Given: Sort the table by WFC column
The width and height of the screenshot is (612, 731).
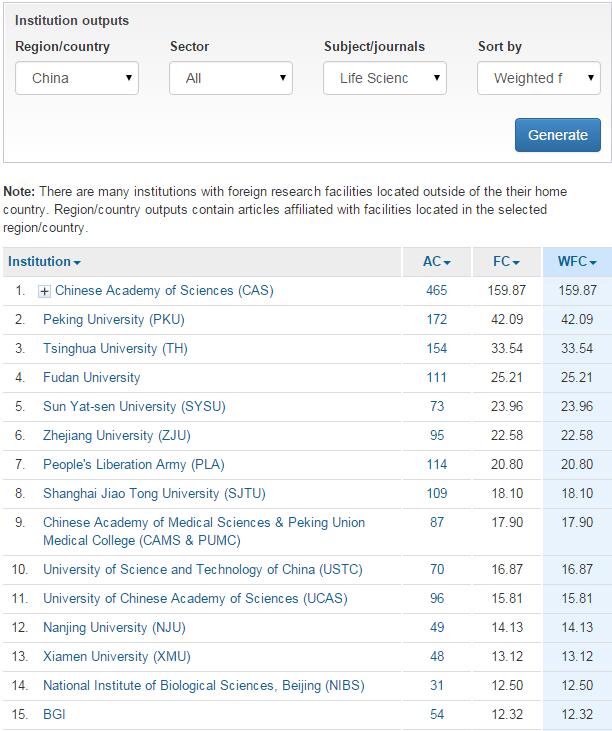Looking at the screenshot, I should point(576,262).
